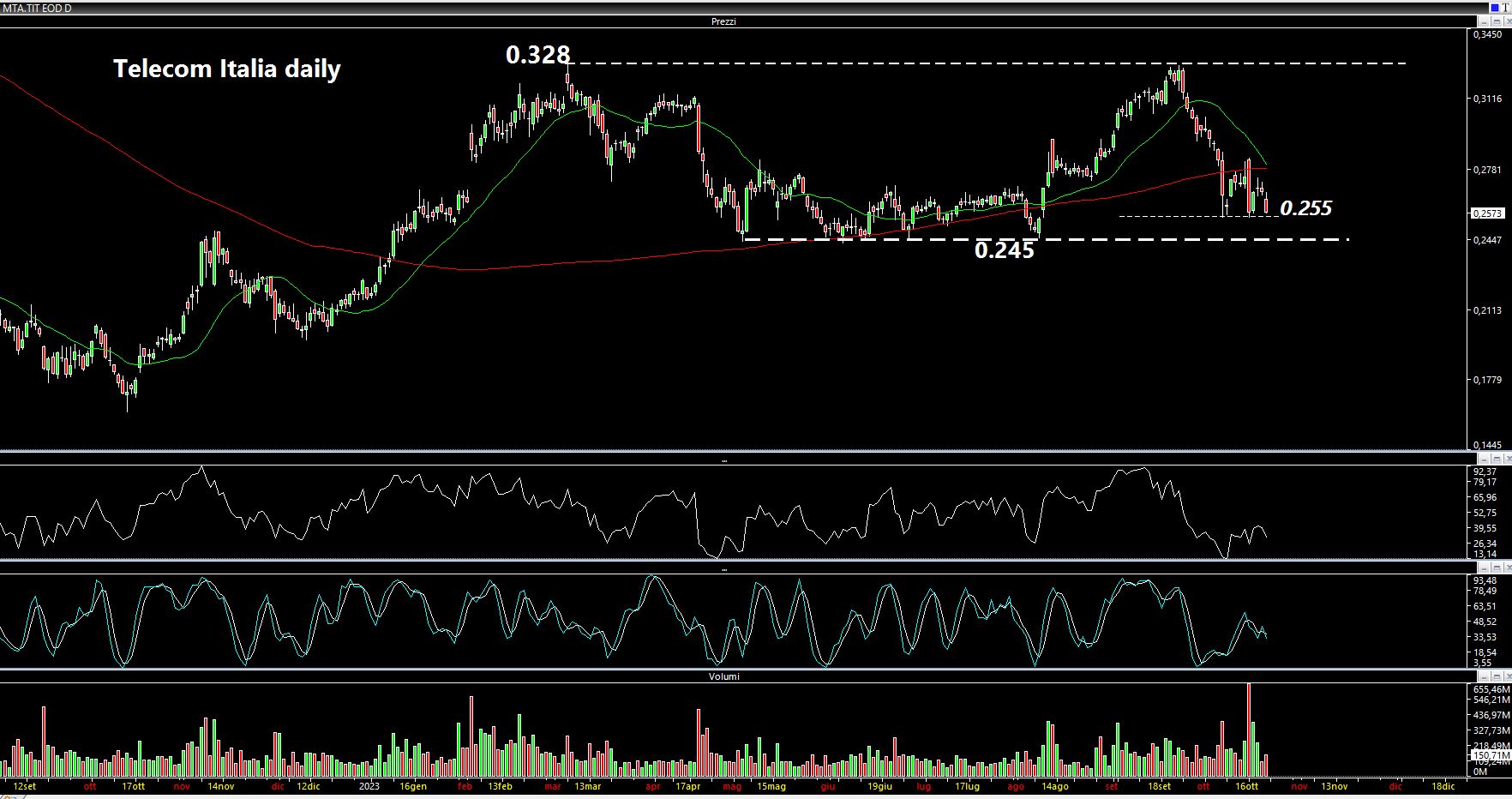Click the 14ago date label
This screenshot has height=799, width=1512.
[1054, 786]
